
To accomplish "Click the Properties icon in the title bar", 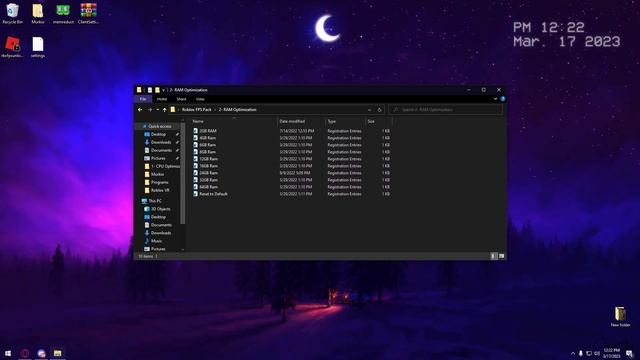I will coord(150,90).
